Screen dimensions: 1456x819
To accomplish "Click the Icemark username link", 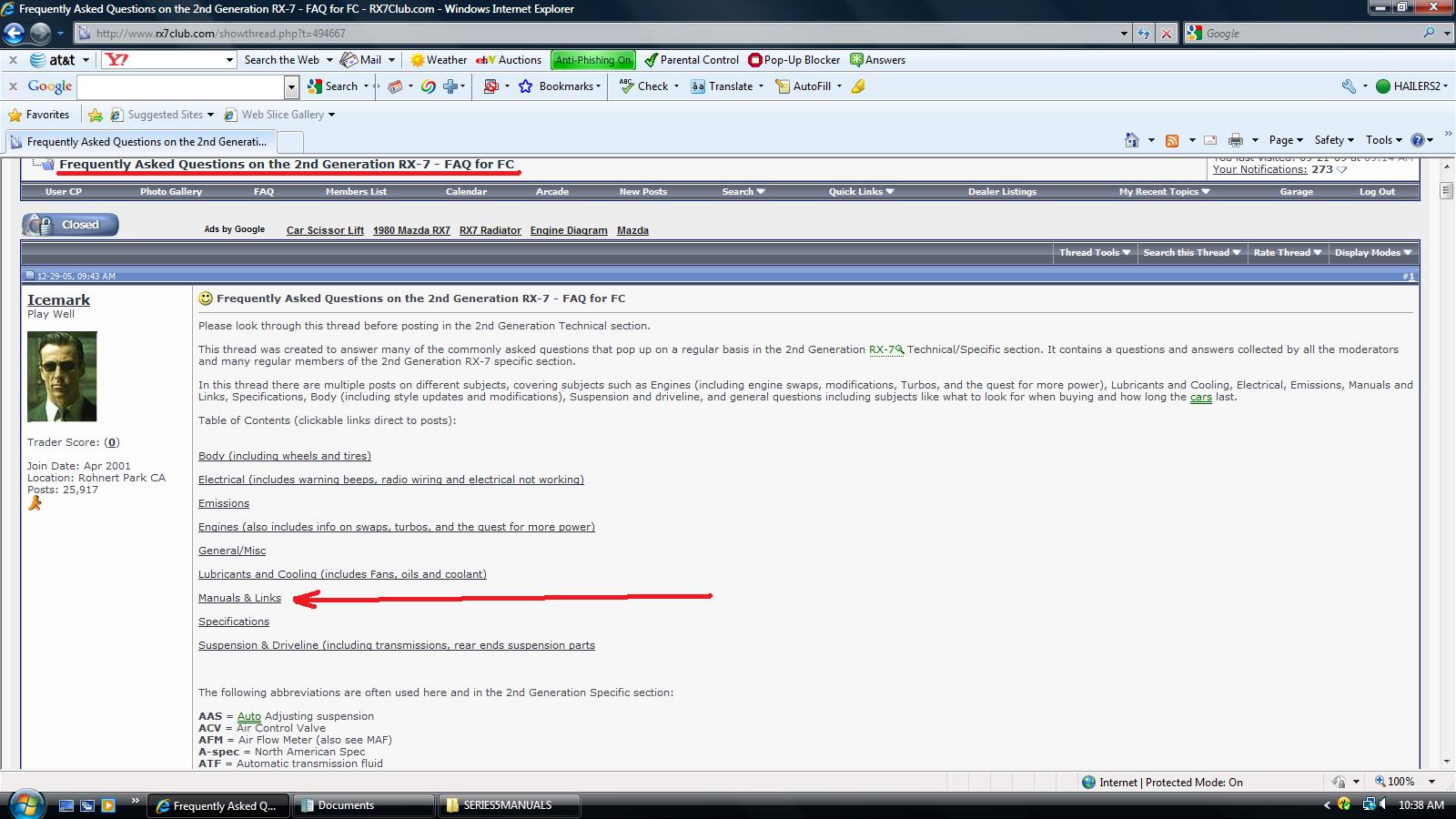I will 58,300.
